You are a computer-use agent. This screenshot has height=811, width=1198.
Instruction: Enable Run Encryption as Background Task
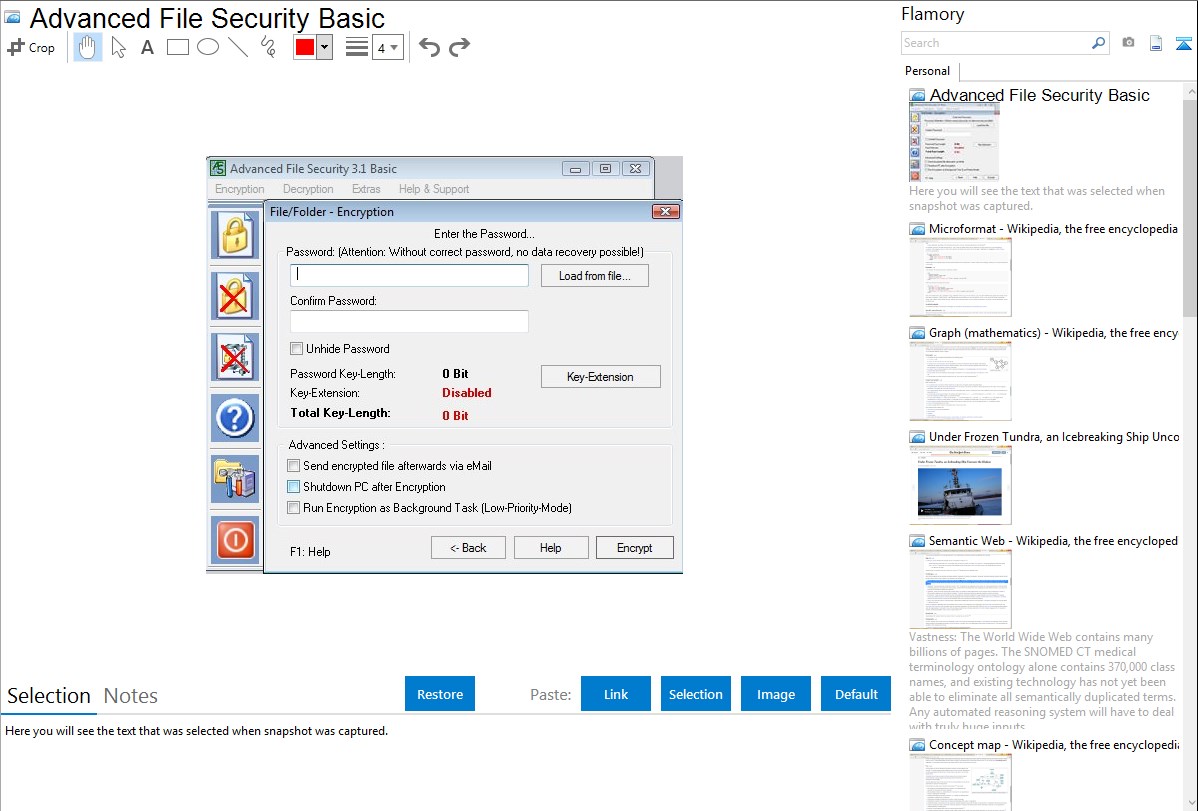coord(293,508)
